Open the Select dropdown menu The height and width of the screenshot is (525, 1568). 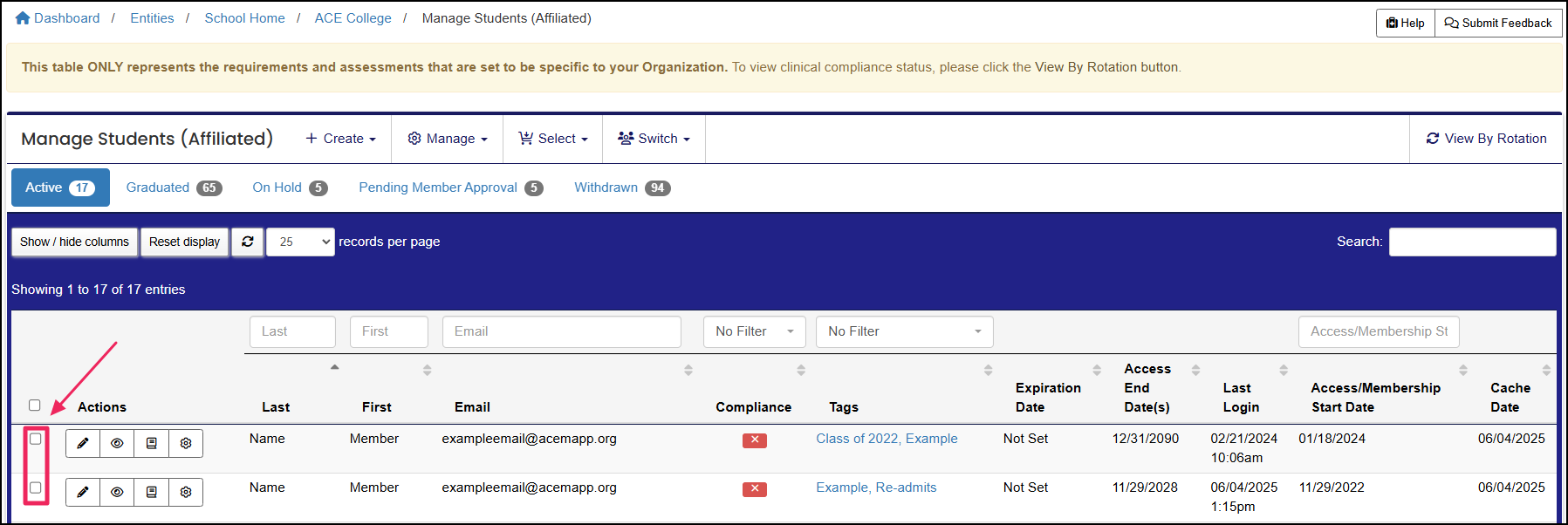click(553, 139)
